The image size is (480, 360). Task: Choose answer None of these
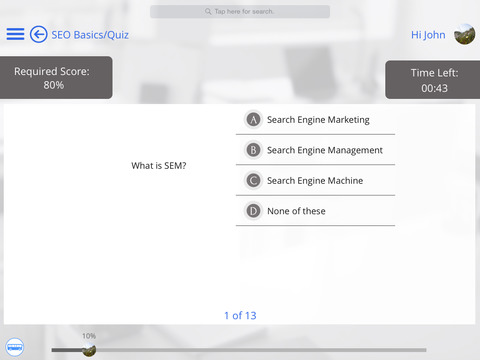[296, 211]
